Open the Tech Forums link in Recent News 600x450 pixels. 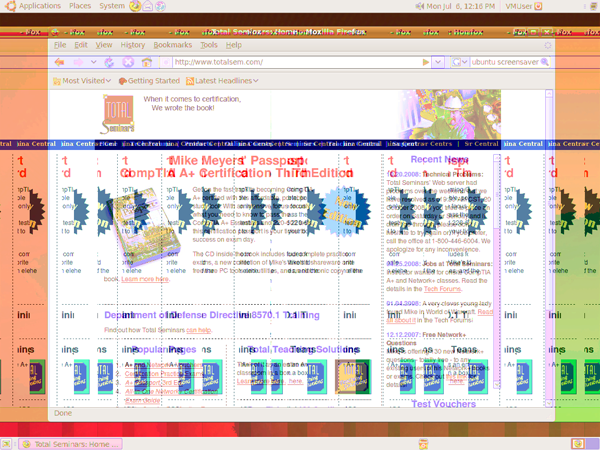tap(442, 289)
